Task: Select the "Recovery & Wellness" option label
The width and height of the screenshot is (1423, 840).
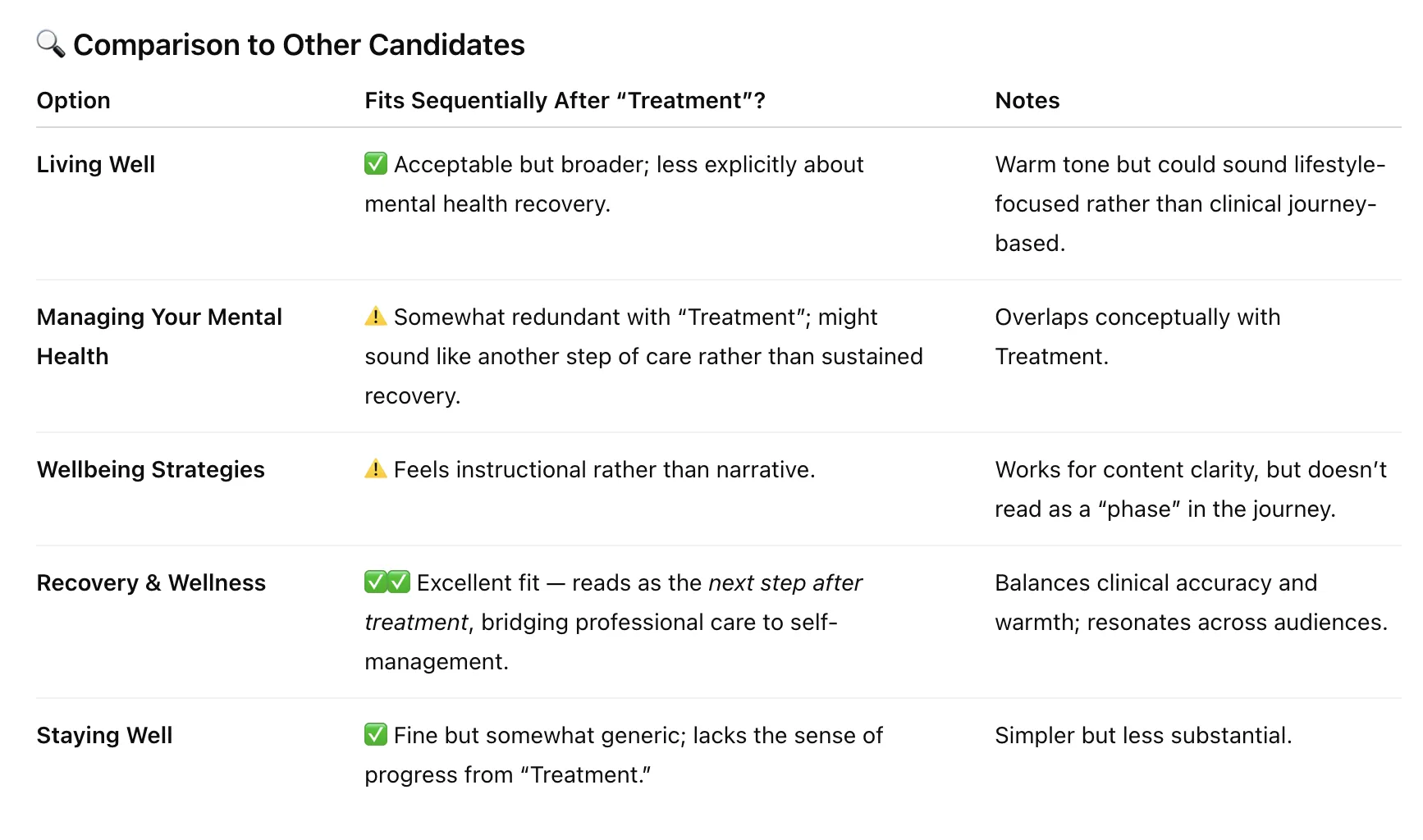Action: (x=152, y=582)
